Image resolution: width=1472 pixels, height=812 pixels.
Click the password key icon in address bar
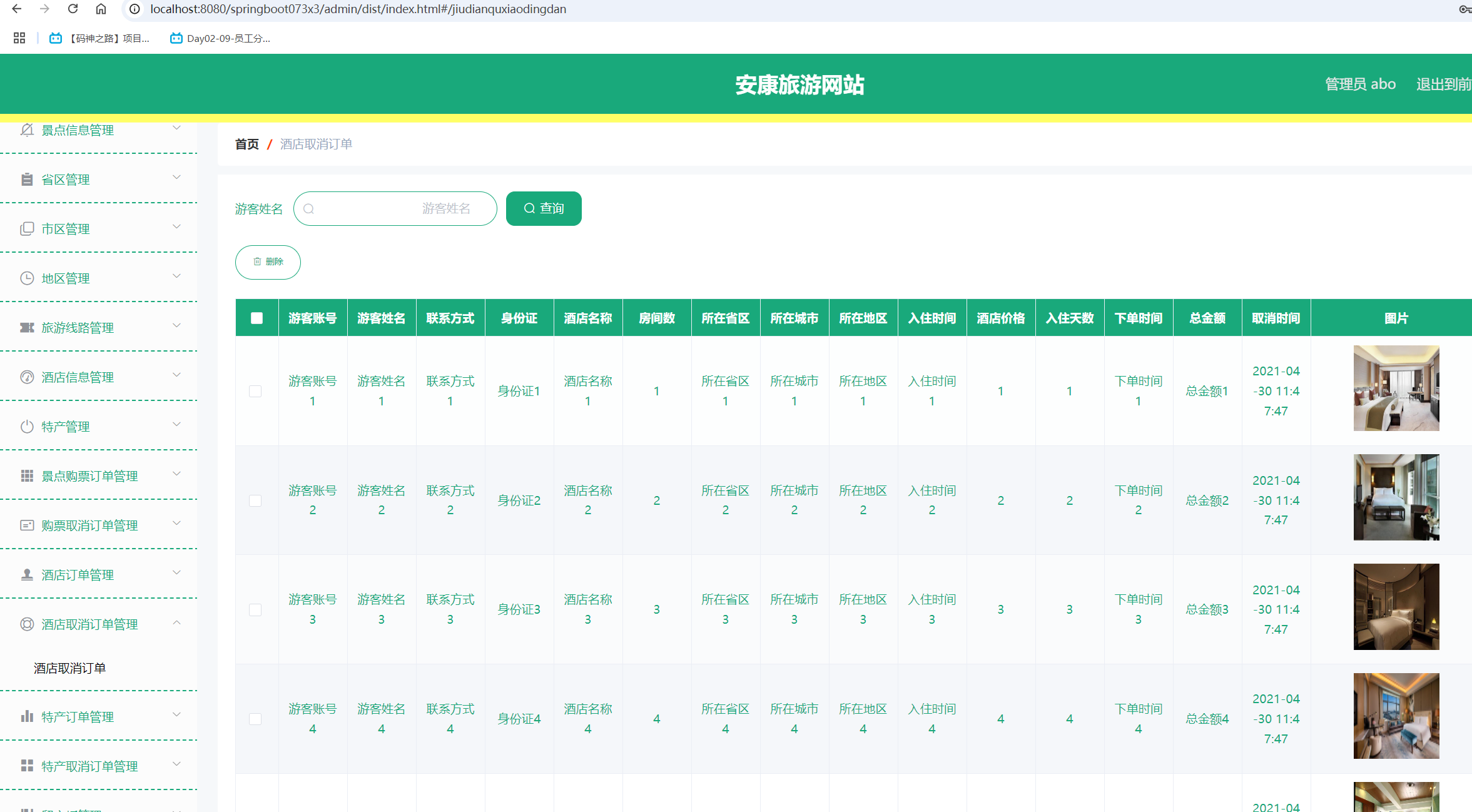(1465, 9)
